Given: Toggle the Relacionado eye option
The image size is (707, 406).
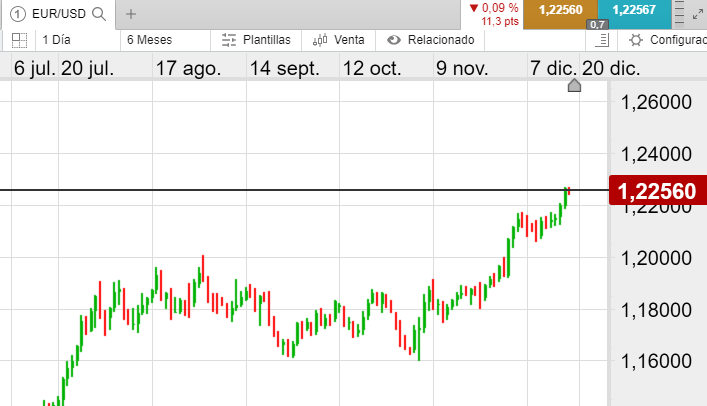Looking at the screenshot, I should click(x=430, y=40).
